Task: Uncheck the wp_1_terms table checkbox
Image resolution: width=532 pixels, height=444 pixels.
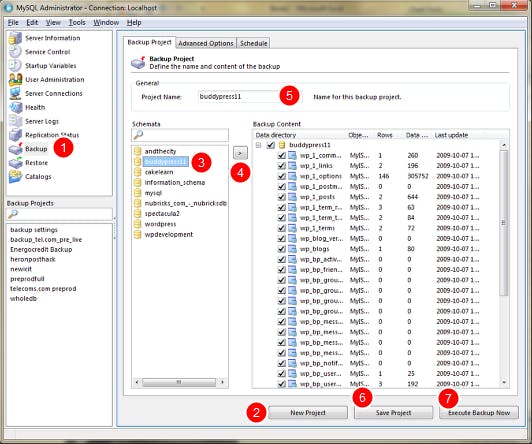Action: 281,228
